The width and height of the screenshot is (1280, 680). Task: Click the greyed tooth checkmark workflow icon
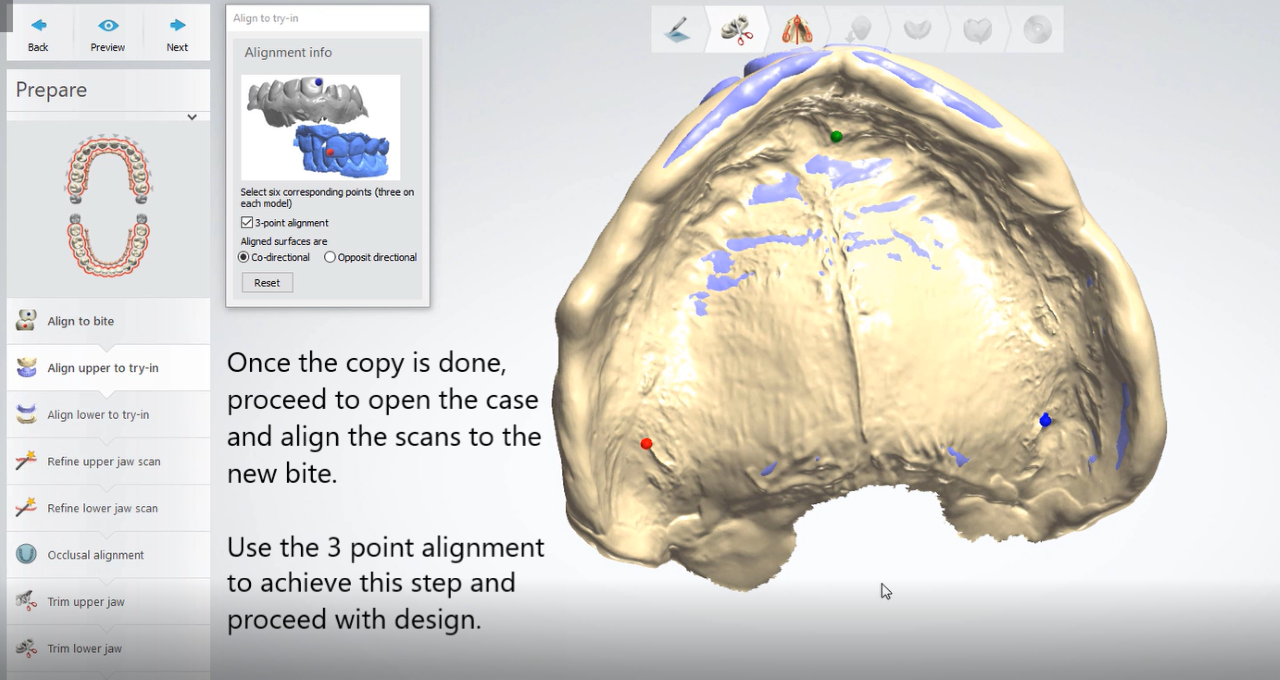977,30
